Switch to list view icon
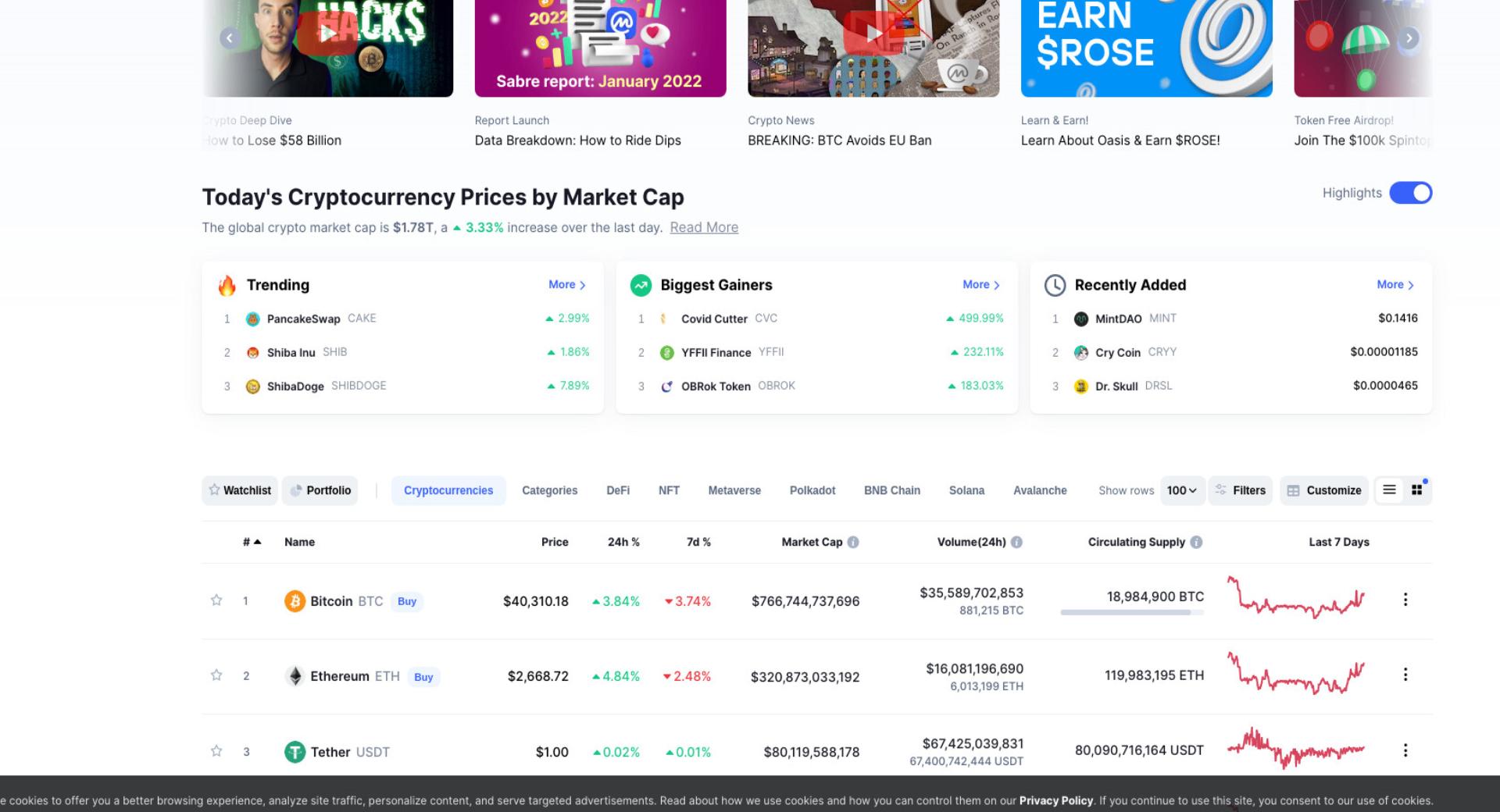 click(1389, 490)
